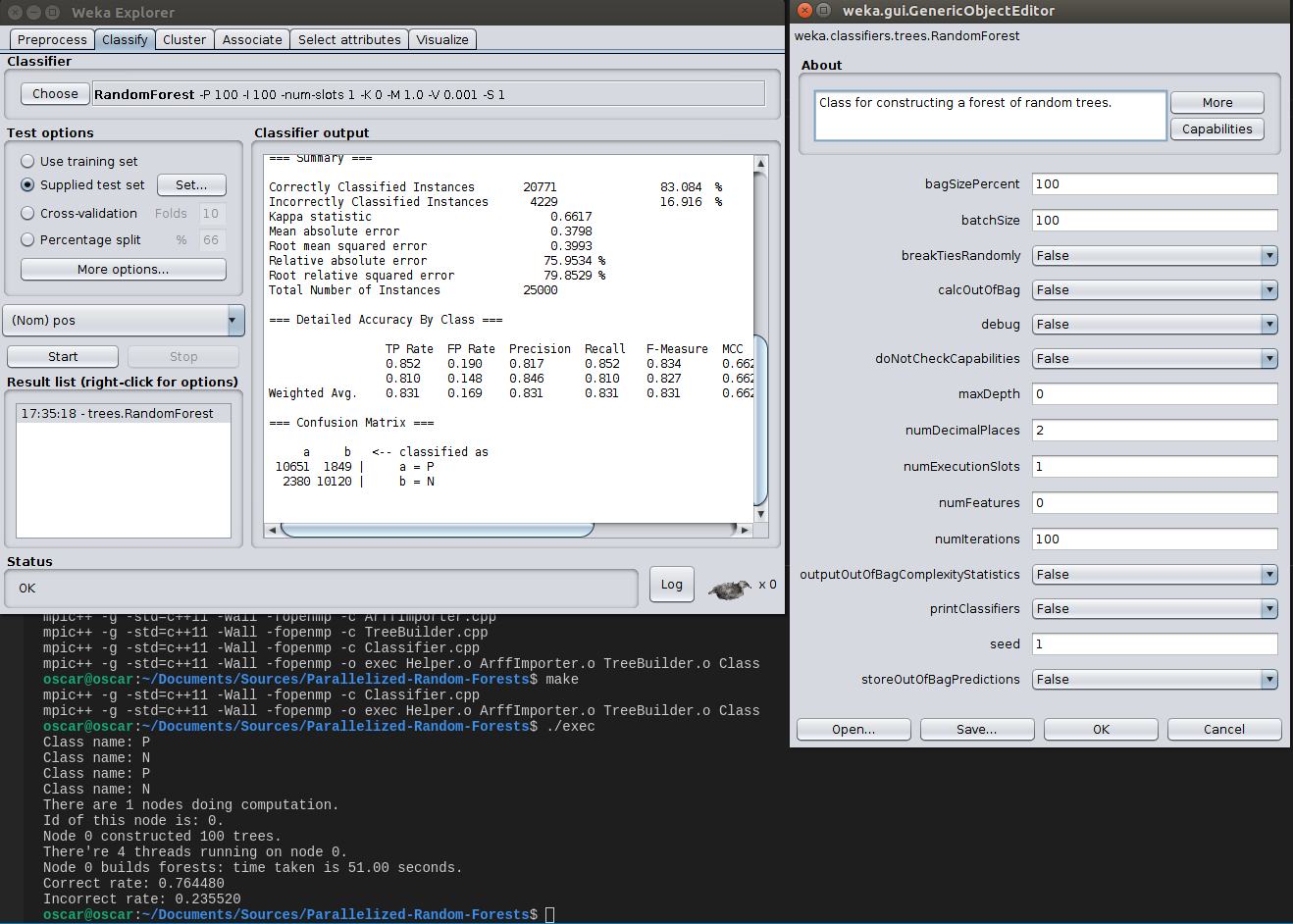Viewport: 1293px width, 924px height.
Task: Close the Weka Explorer window
Action: [x=15, y=13]
